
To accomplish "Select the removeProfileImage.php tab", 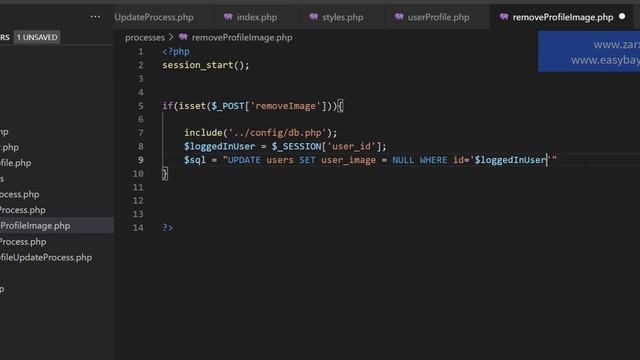I will click(562, 17).
